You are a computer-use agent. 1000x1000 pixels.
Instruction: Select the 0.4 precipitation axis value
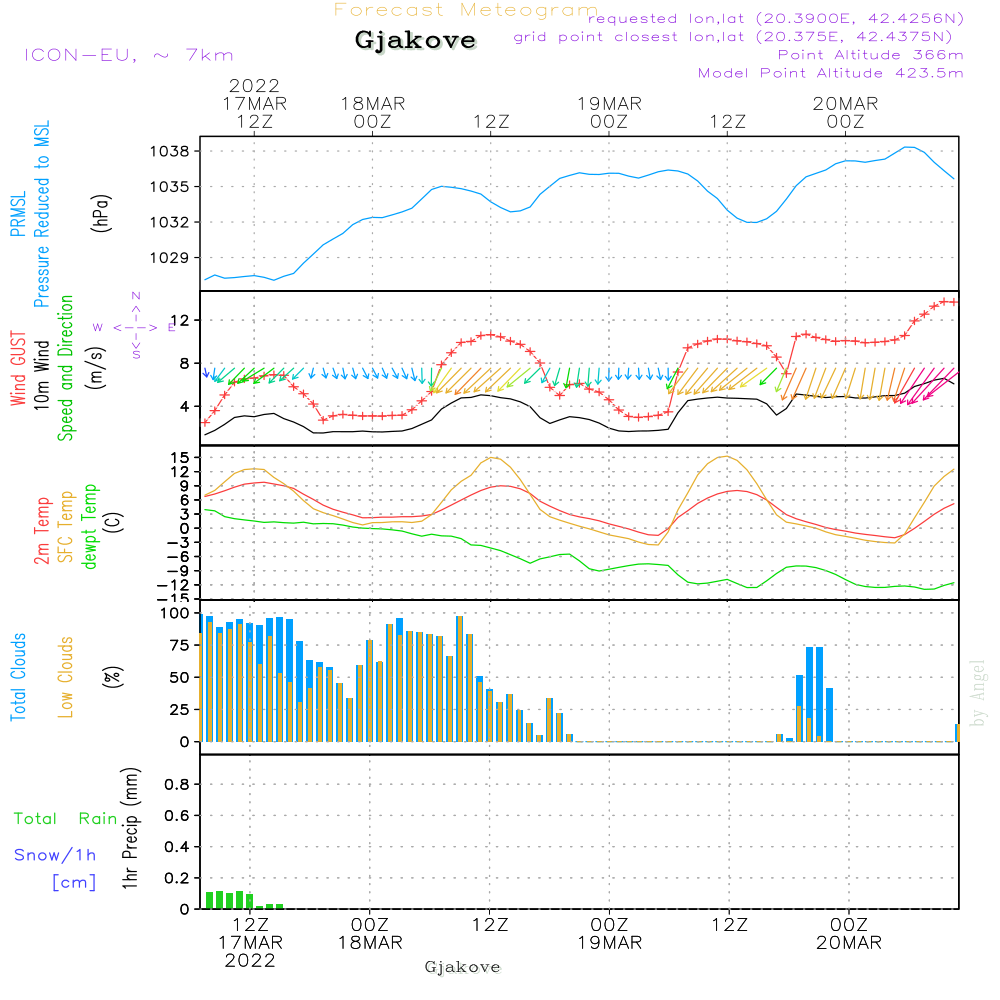tap(177, 847)
